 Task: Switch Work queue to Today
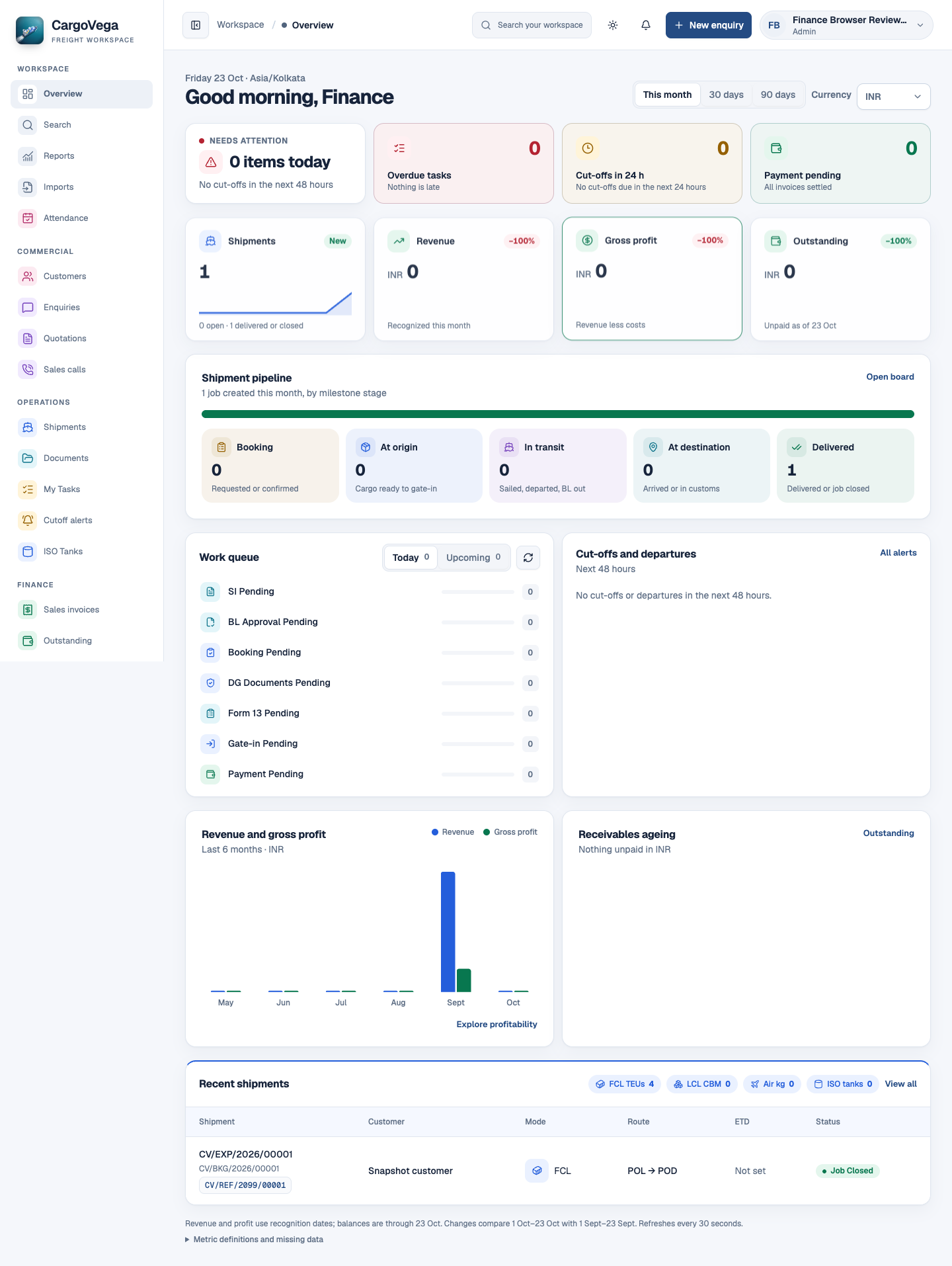click(411, 558)
